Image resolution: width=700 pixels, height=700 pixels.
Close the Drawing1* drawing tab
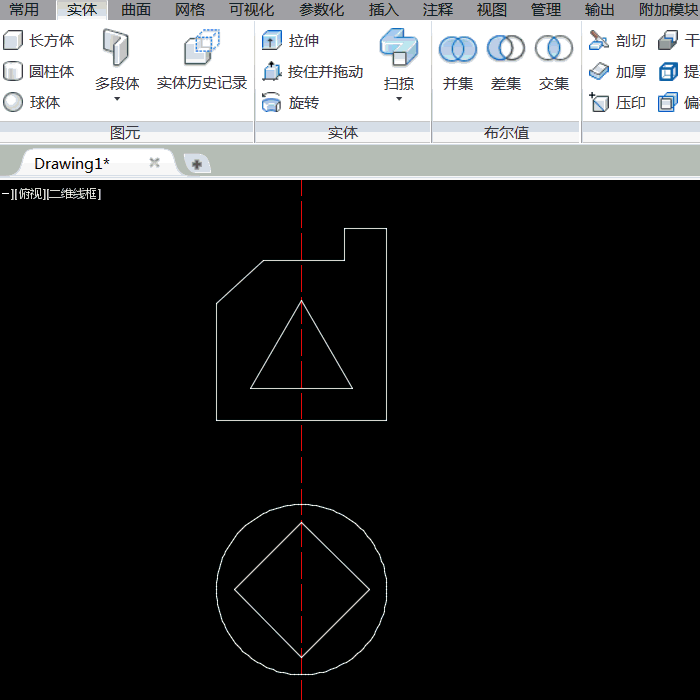tap(154, 162)
